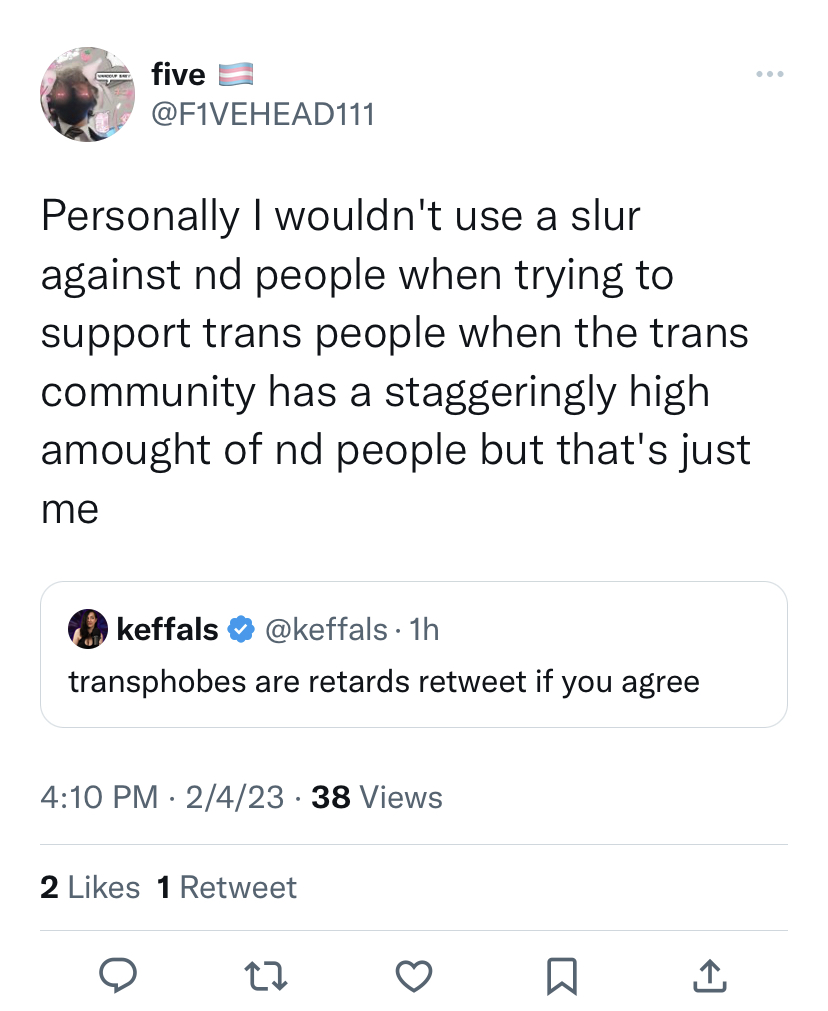Tap the retweet arrows icon
828x1011 pixels.
(266, 976)
